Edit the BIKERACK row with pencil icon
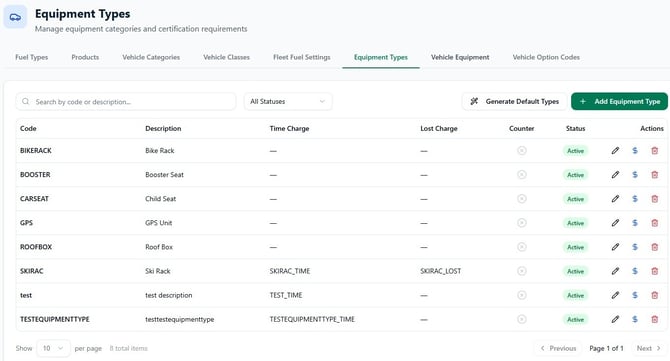Image resolution: width=670 pixels, height=361 pixels. [615, 150]
